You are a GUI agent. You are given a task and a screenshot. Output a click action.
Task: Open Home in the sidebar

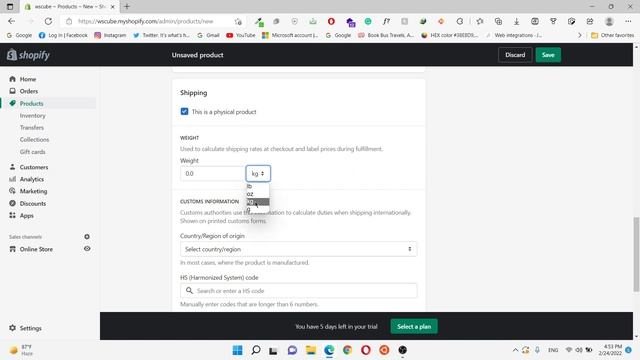[x=28, y=79]
